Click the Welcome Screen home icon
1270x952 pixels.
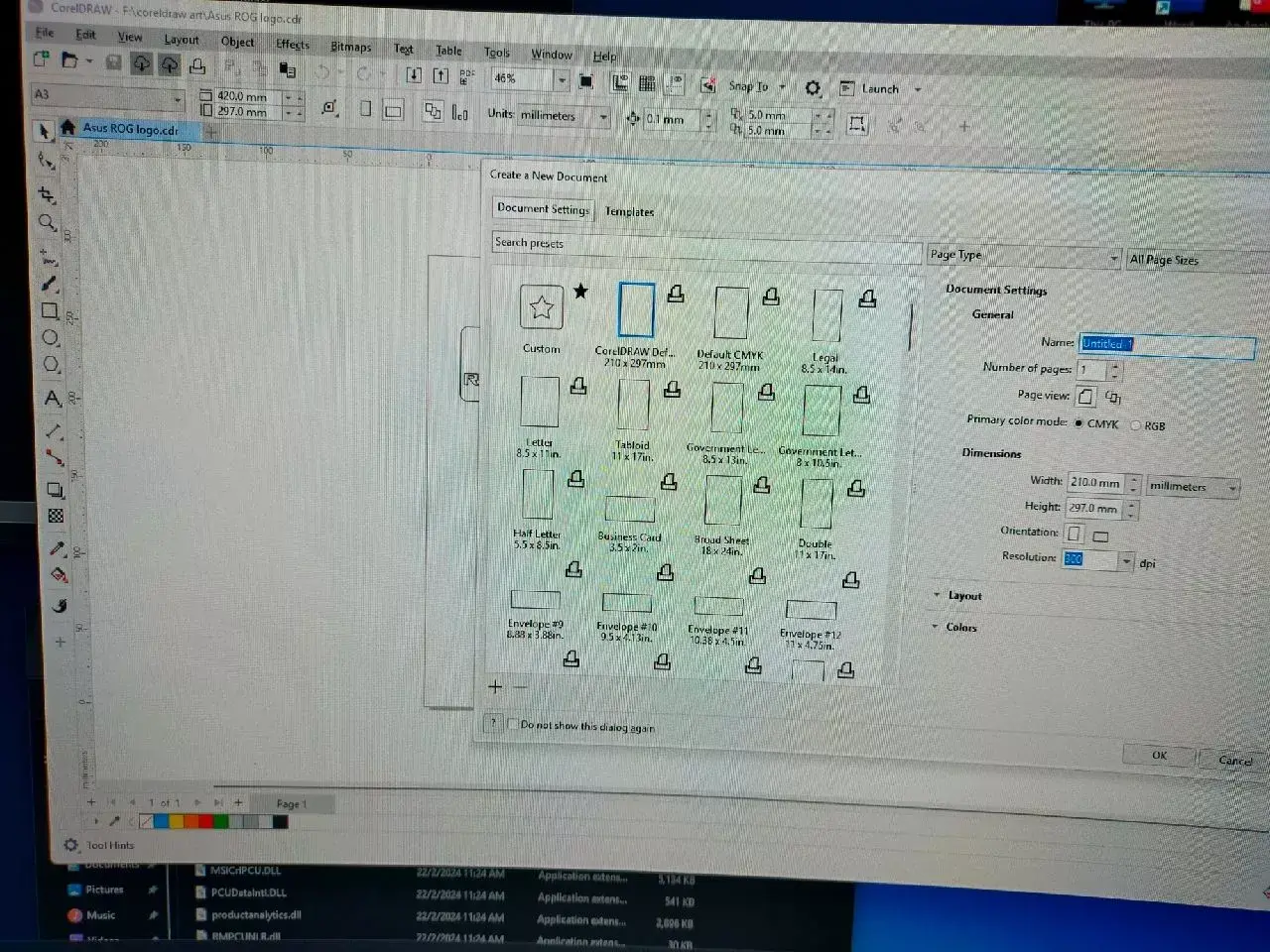click(67, 127)
